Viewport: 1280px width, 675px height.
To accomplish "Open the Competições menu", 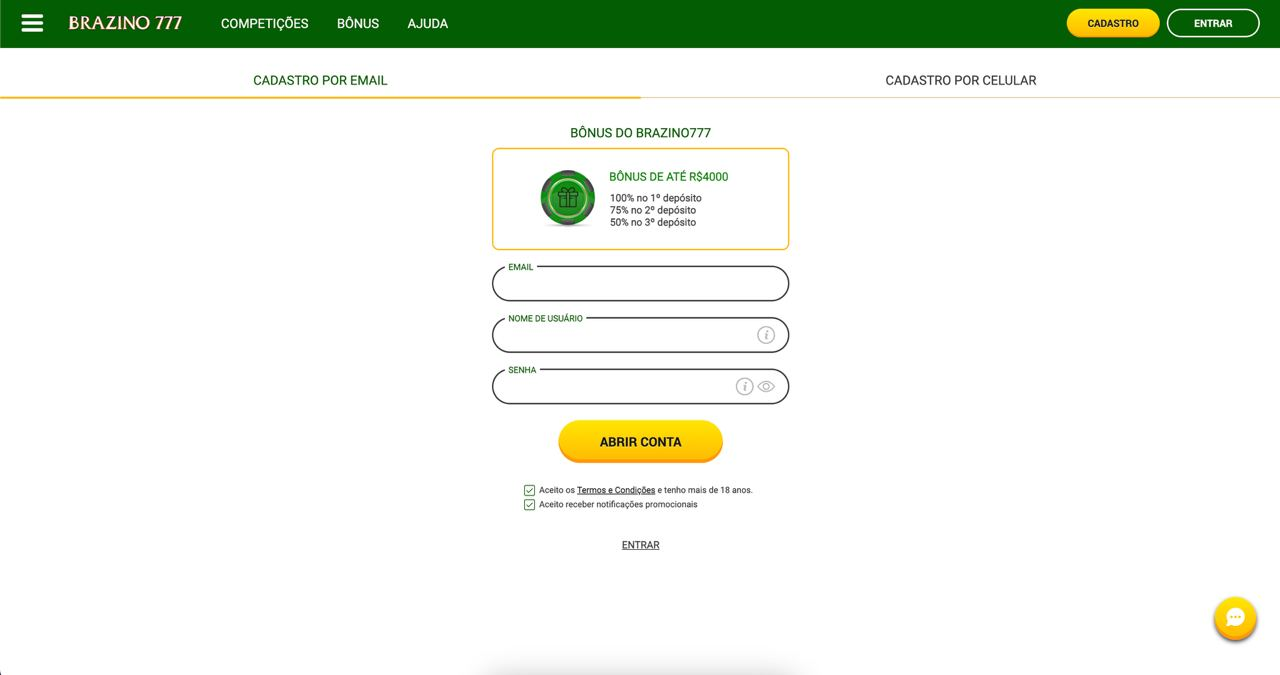I will [x=265, y=23].
